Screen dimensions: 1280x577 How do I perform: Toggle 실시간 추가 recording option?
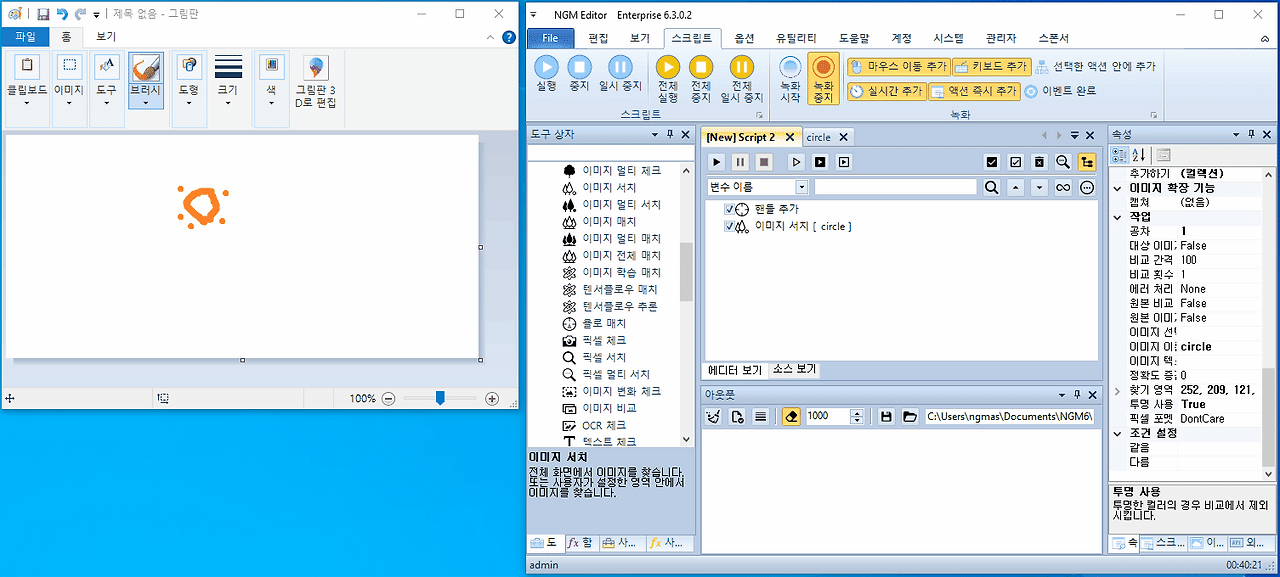point(886,91)
